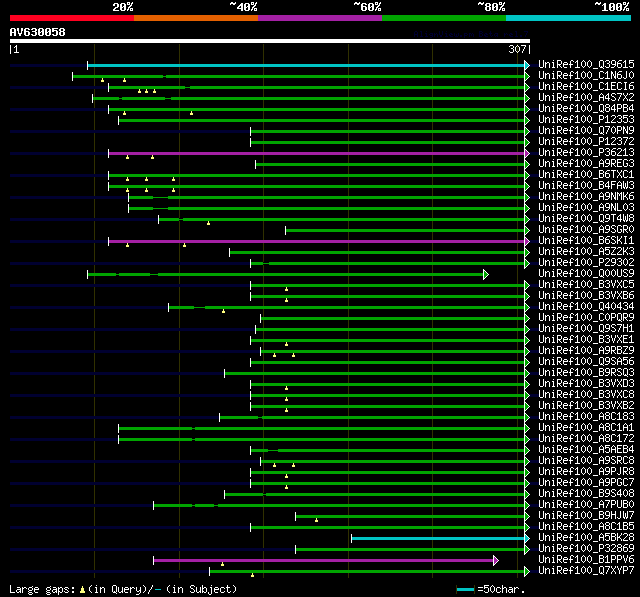
Task: Click the UniRef100_A8C1B5 label
Action: [586, 527]
